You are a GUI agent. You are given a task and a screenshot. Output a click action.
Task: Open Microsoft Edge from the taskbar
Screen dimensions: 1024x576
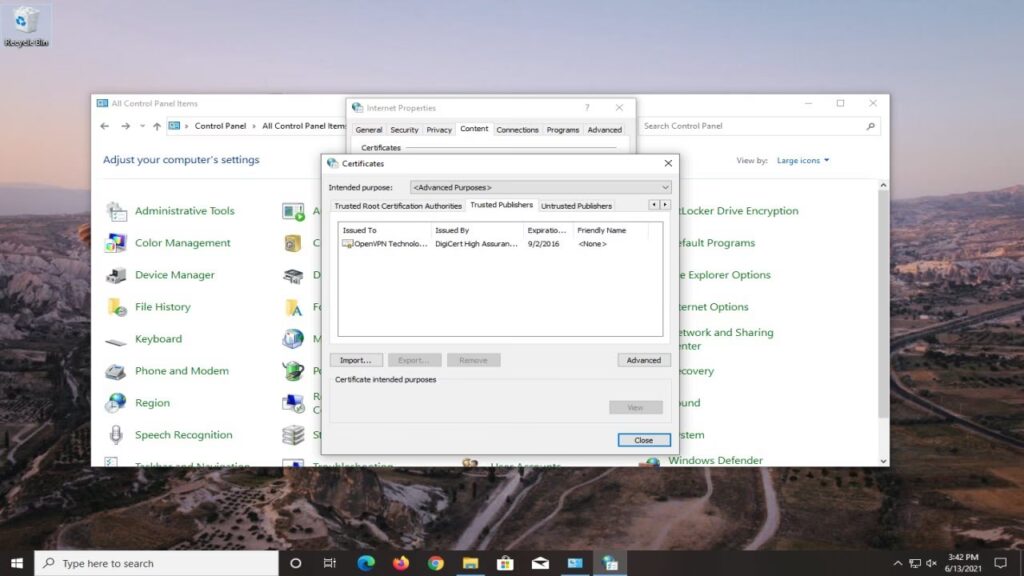tap(366, 563)
